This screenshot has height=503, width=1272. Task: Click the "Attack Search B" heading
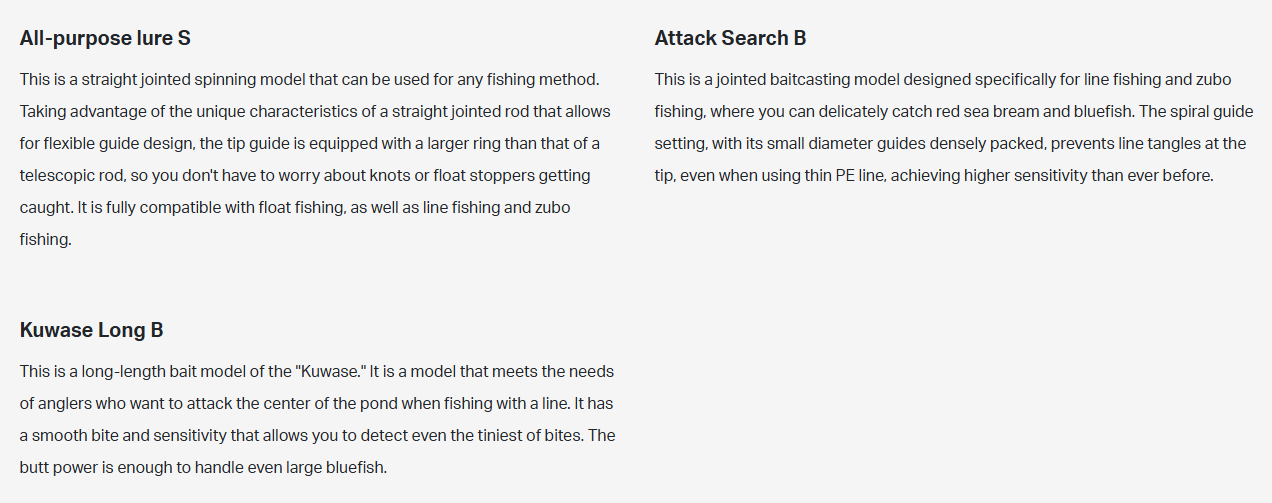coord(730,39)
